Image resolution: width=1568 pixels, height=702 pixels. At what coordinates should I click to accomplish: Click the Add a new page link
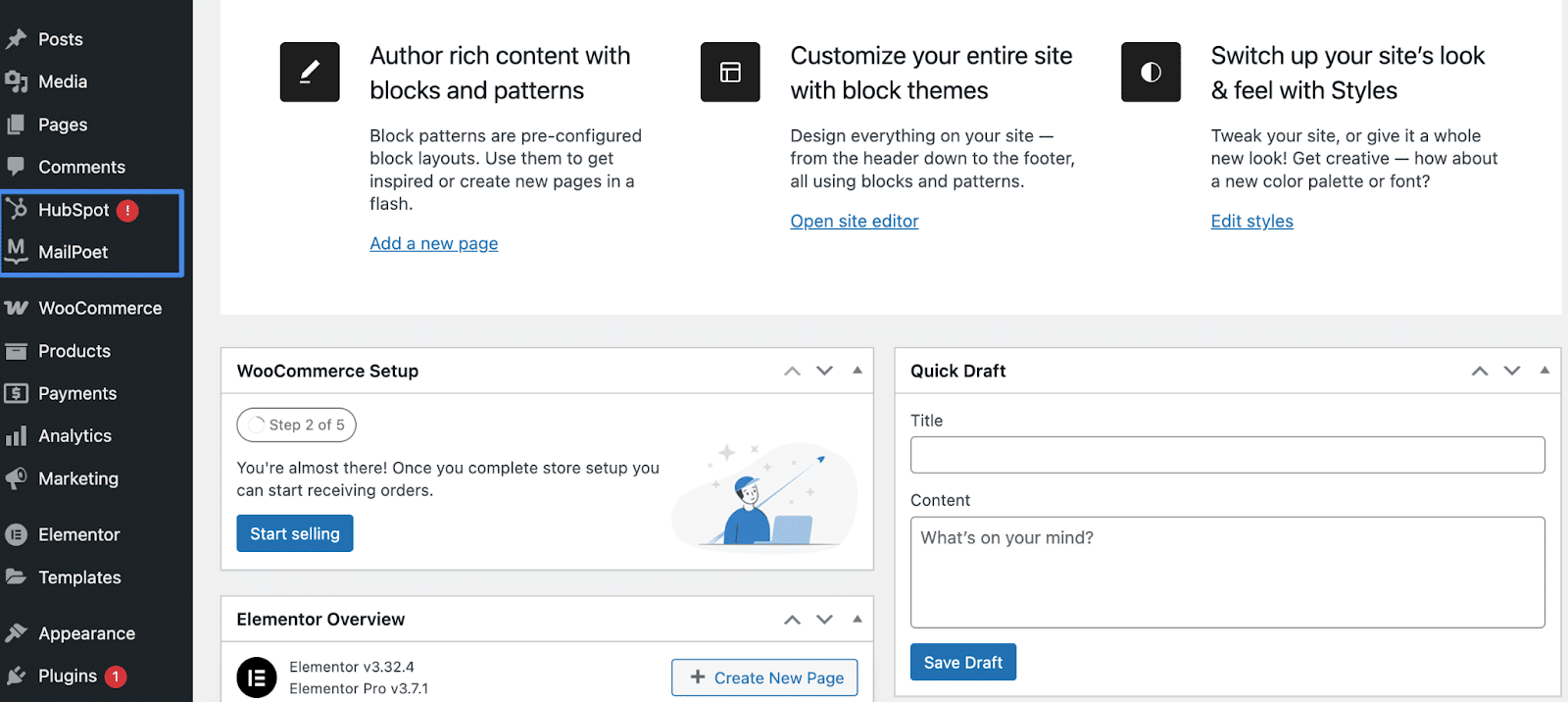tap(434, 243)
